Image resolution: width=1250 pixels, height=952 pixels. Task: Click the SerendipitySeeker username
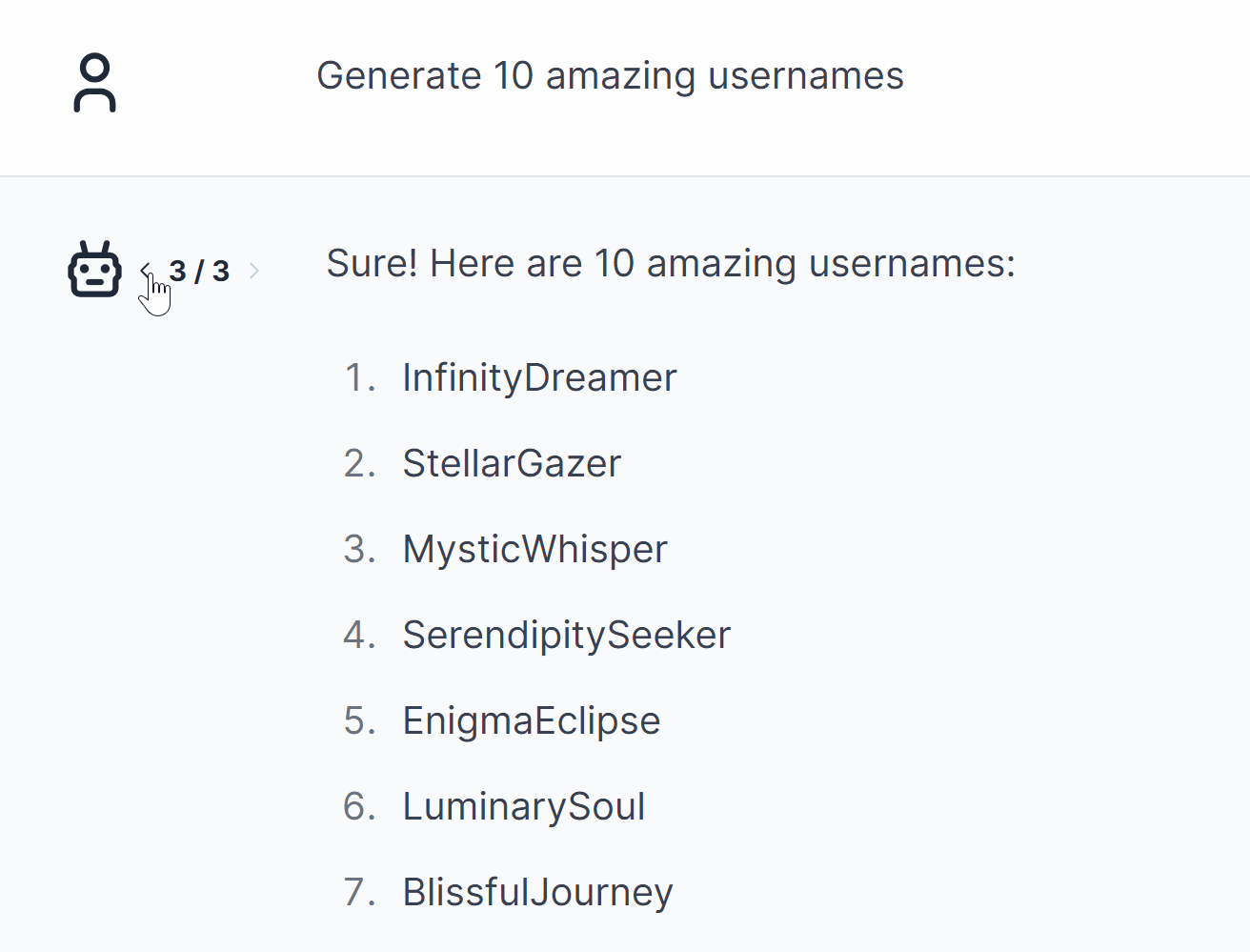(x=566, y=636)
